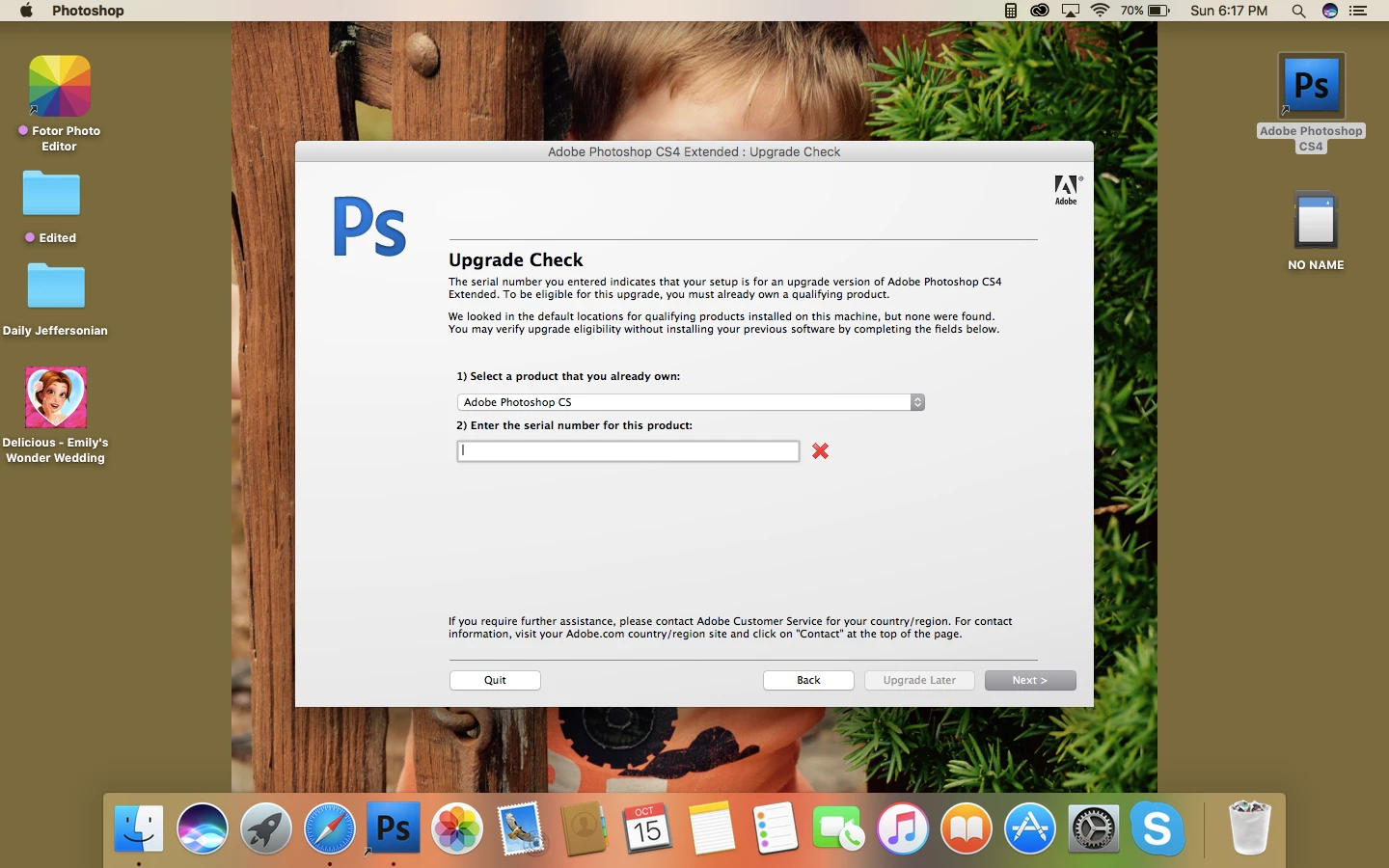1389x868 pixels.
Task: Click the battery 70% indicator
Action: pos(1146,11)
